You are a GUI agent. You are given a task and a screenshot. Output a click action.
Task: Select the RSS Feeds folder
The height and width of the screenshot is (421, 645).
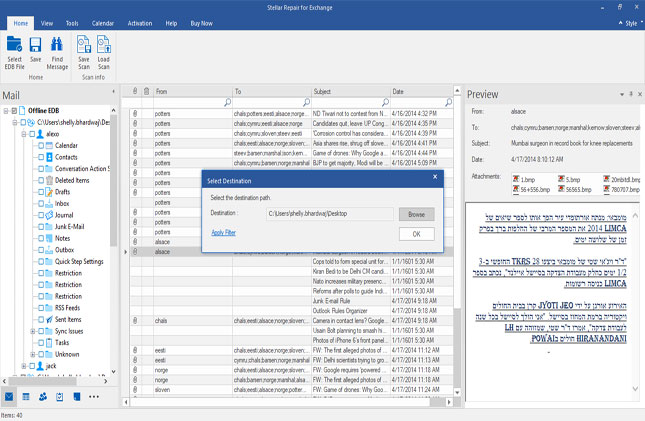[x=67, y=308]
